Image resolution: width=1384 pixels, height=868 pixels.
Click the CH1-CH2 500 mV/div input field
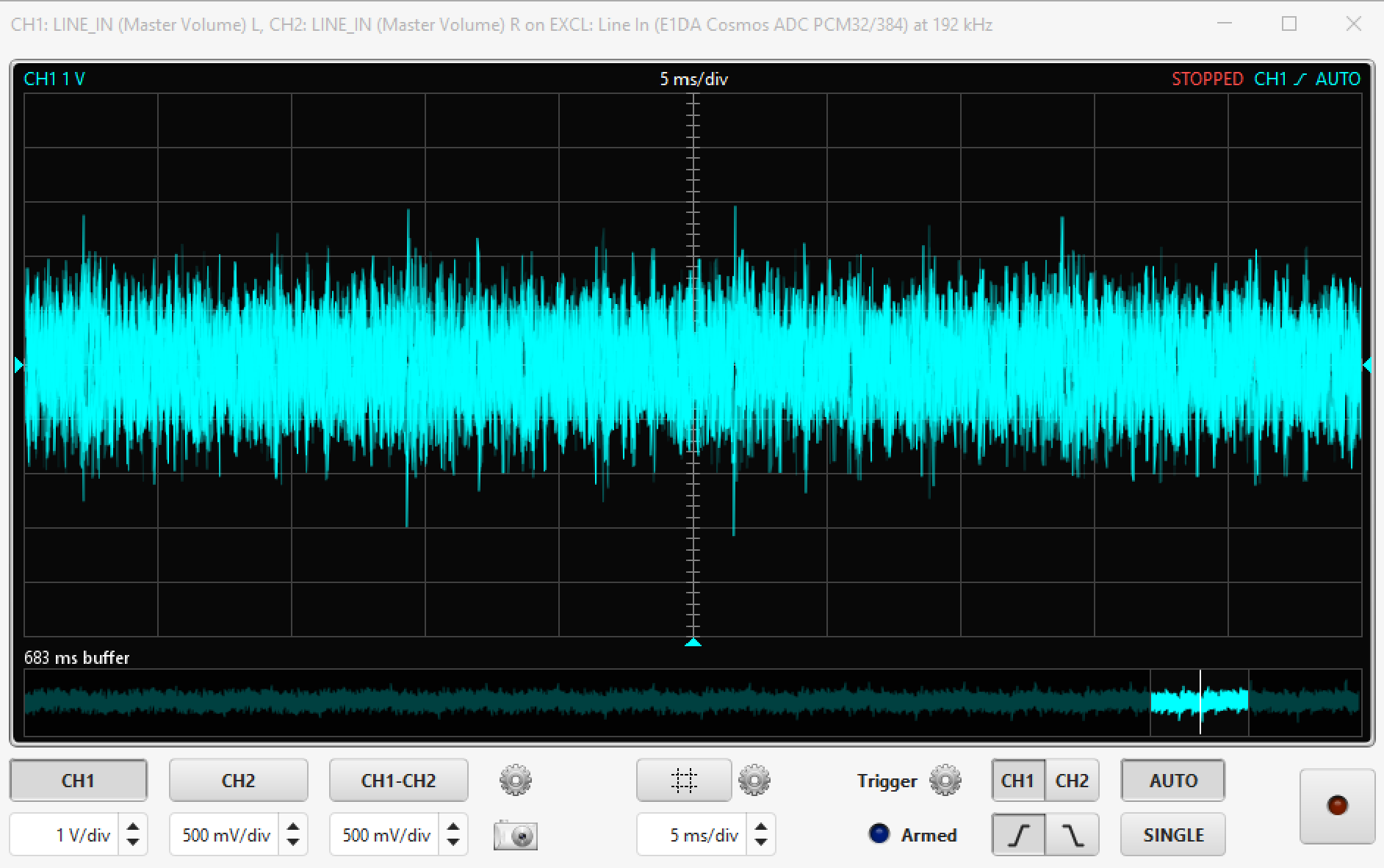[x=385, y=835]
